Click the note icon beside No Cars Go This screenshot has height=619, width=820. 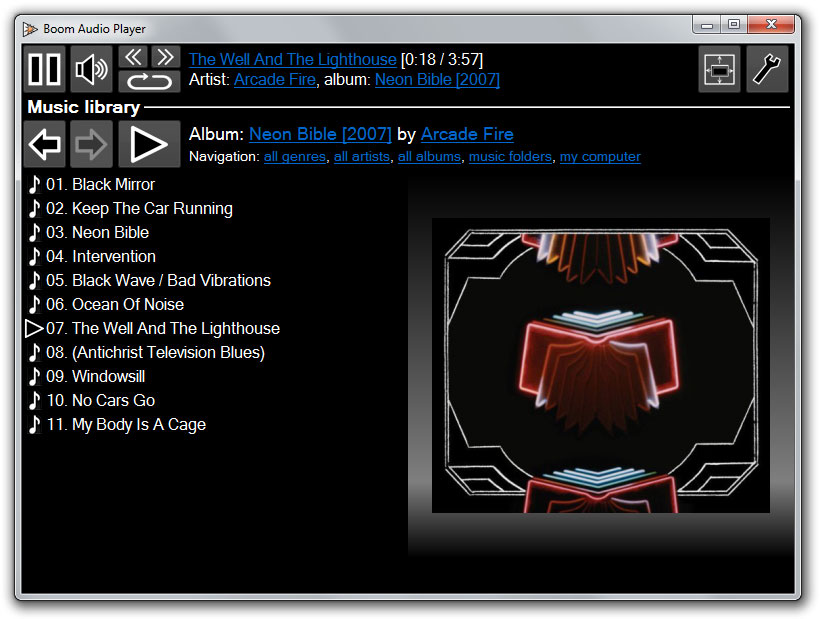coord(35,401)
